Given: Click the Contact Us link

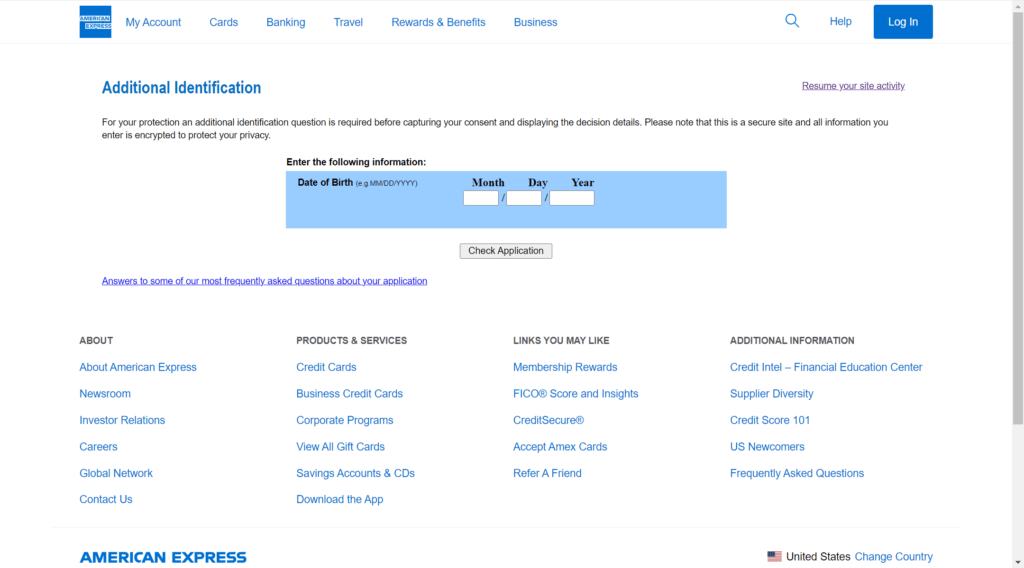Looking at the screenshot, I should (106, 499).
